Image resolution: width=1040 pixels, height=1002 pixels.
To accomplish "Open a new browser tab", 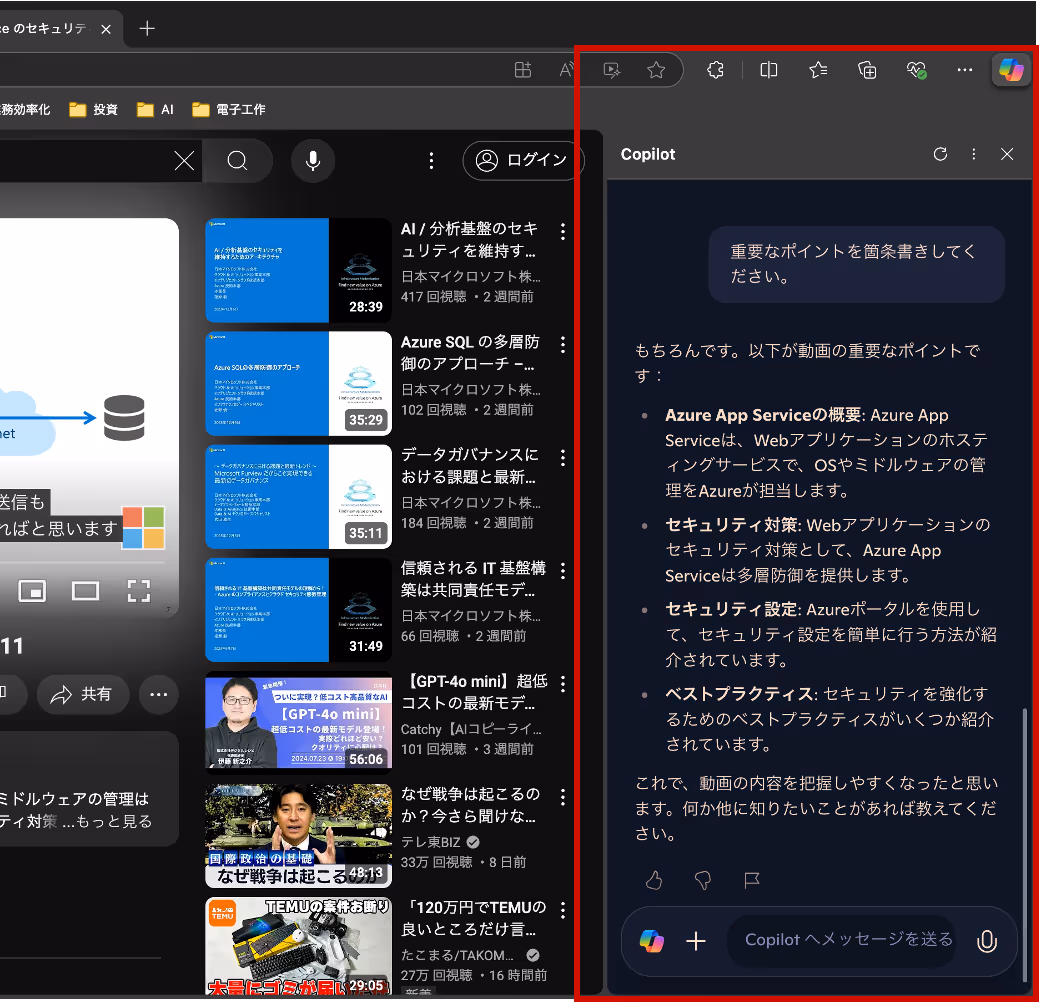I will [147, 29].
